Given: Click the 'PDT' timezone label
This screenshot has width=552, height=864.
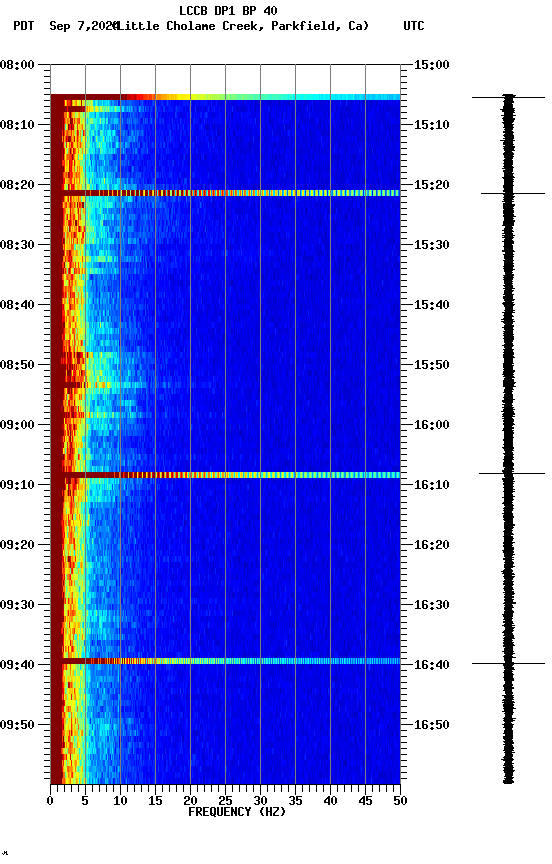Looking at the screenshot, I should [24, 26].
